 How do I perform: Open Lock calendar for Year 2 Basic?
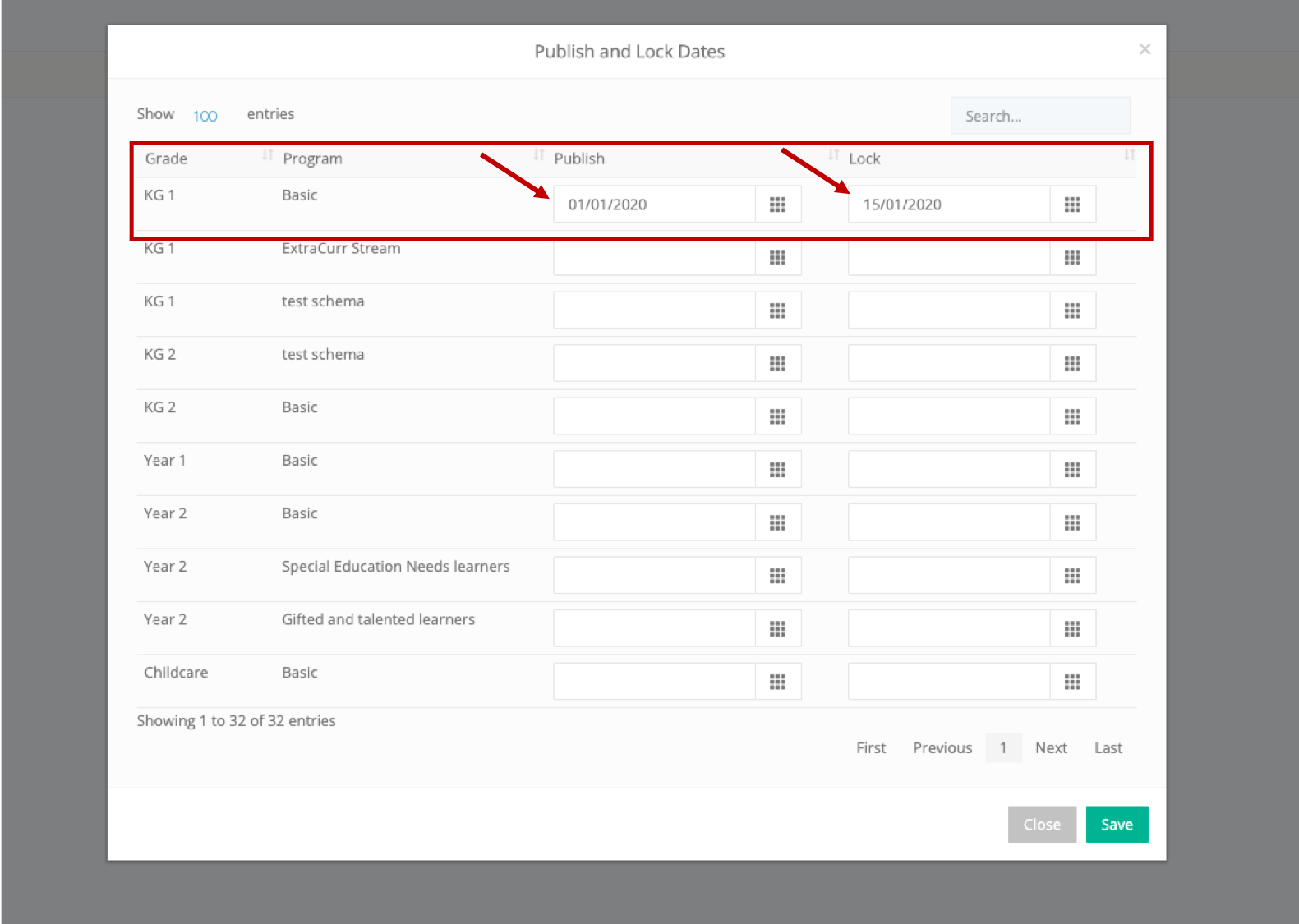(x=1072, y=522)
